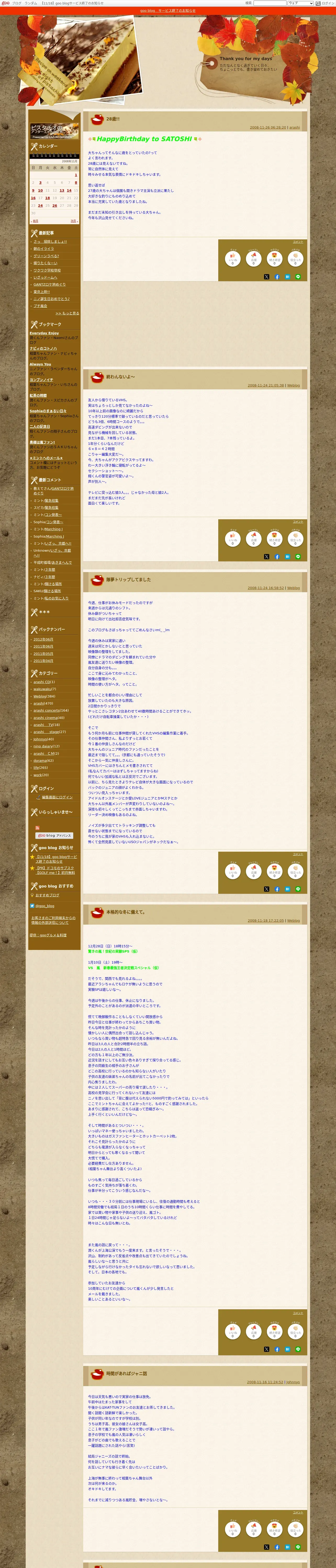Click the goo blog アドバンス banner button
The width and height of the screenshot is (336, 1568).
tap(54, 835)
